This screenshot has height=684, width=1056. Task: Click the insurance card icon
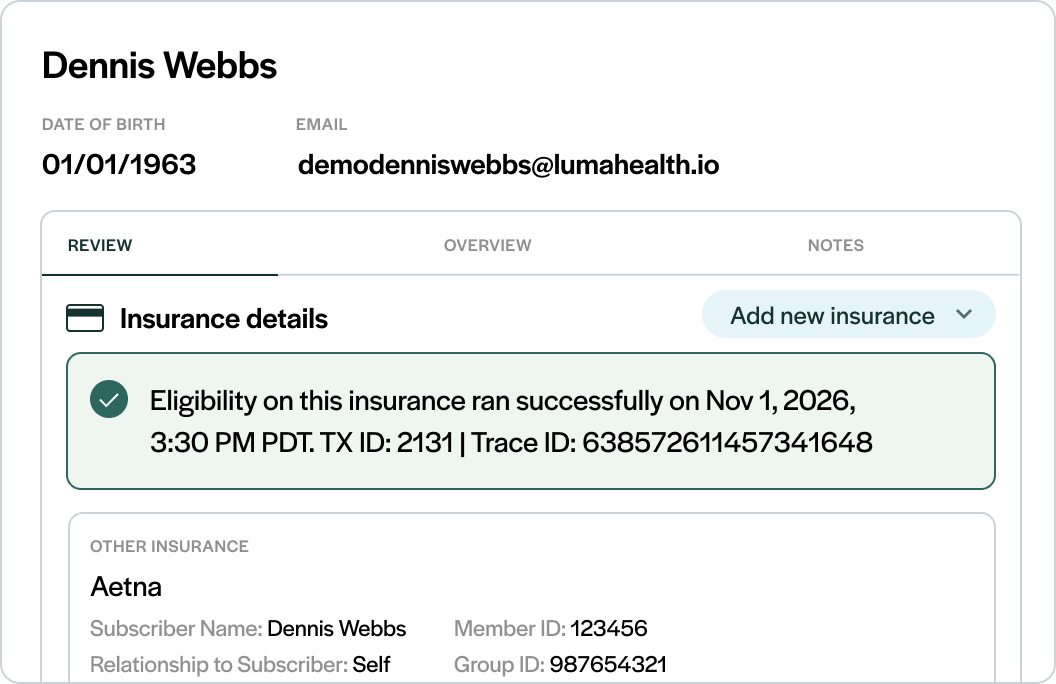tap(85, 318)
